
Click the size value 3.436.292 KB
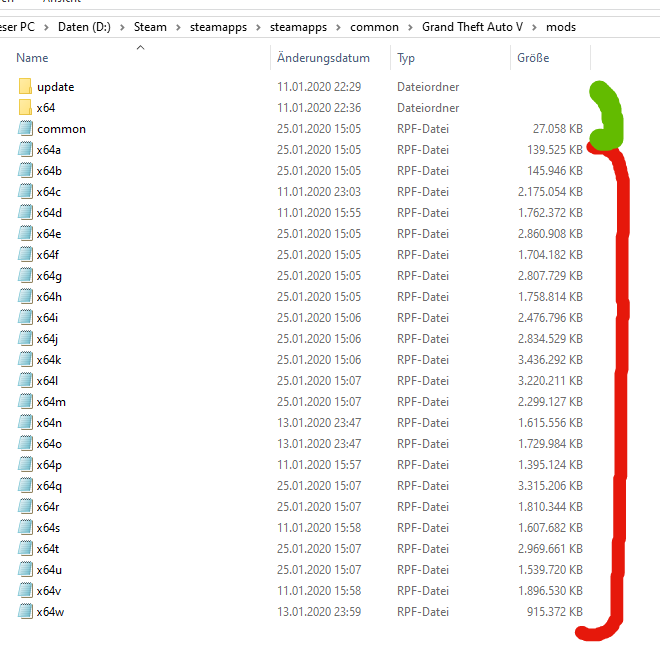point(550,360)
